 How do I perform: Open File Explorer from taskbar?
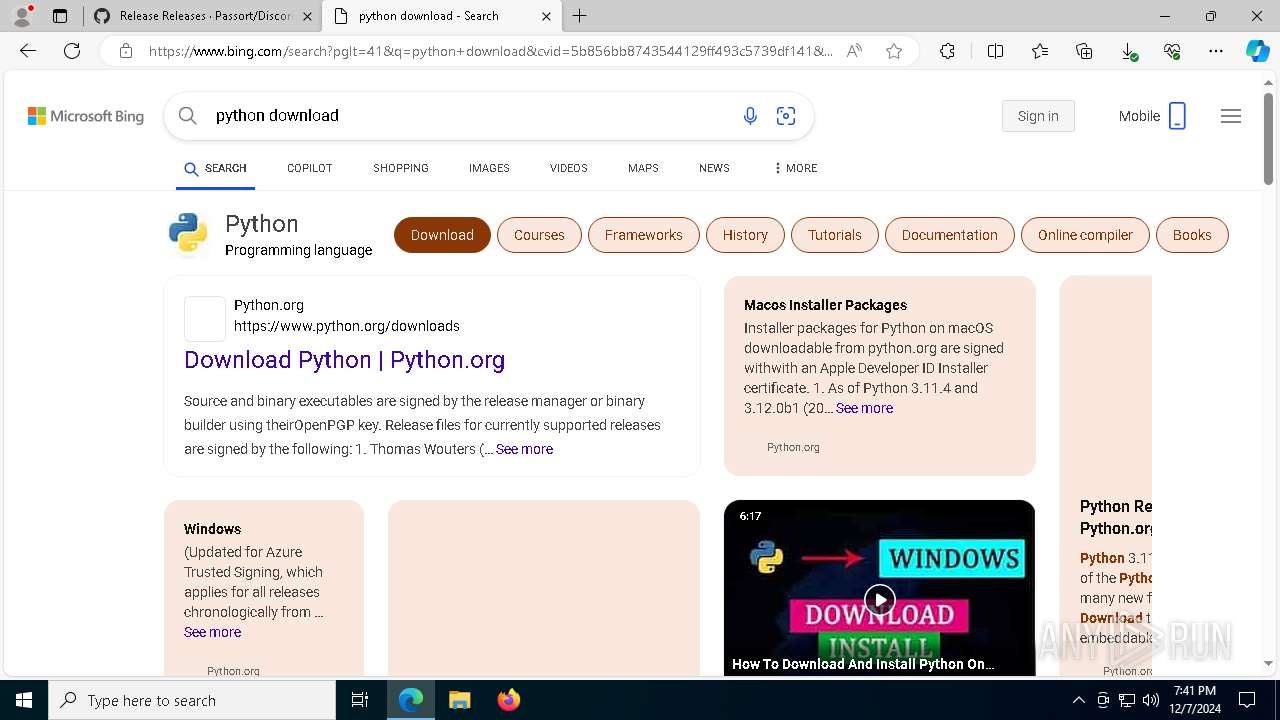click(459, 700)
